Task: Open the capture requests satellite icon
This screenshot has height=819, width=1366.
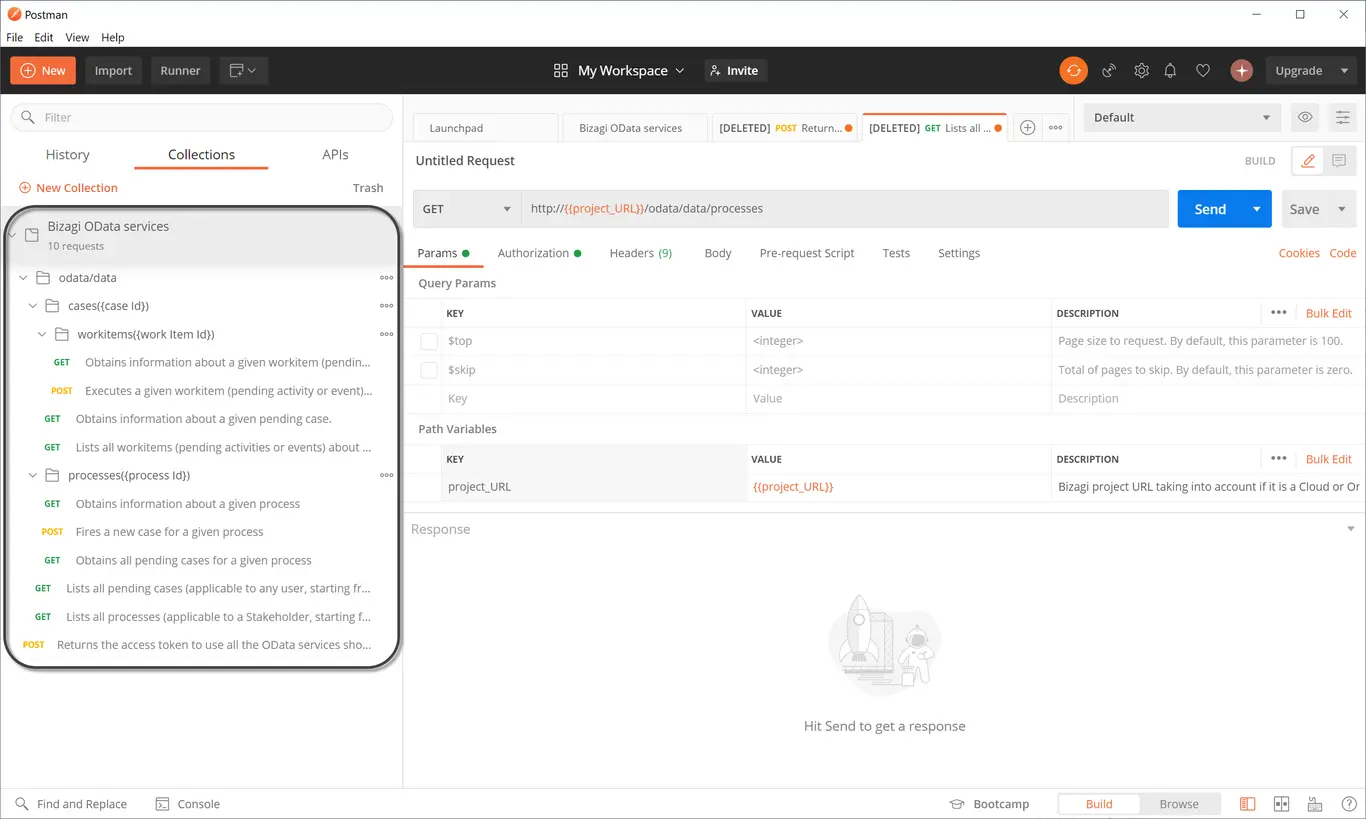Action: (x=1109, y=71)
